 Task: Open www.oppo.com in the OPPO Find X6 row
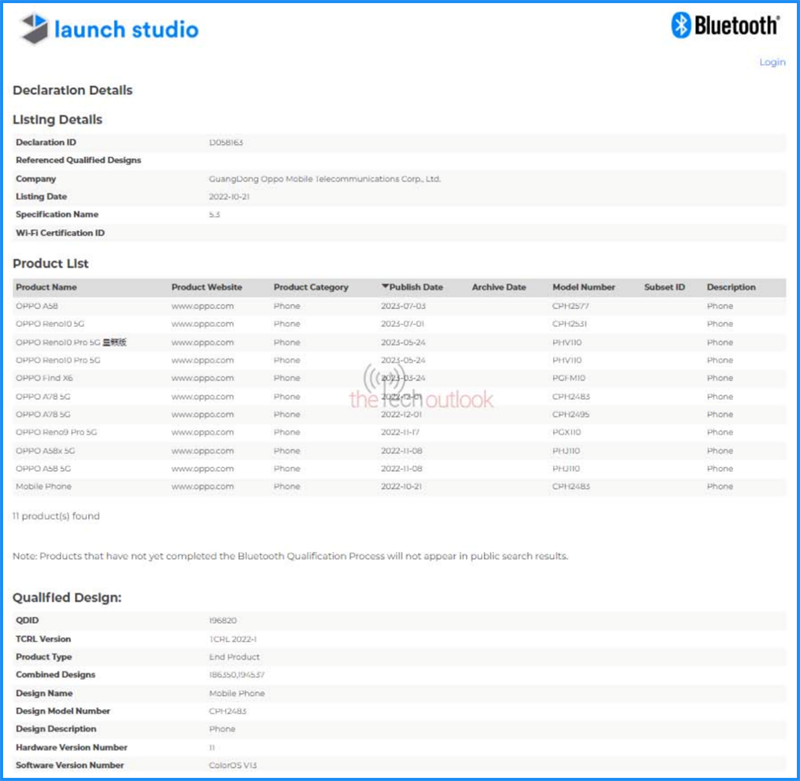pyautogui.click(x=203, y=378)
